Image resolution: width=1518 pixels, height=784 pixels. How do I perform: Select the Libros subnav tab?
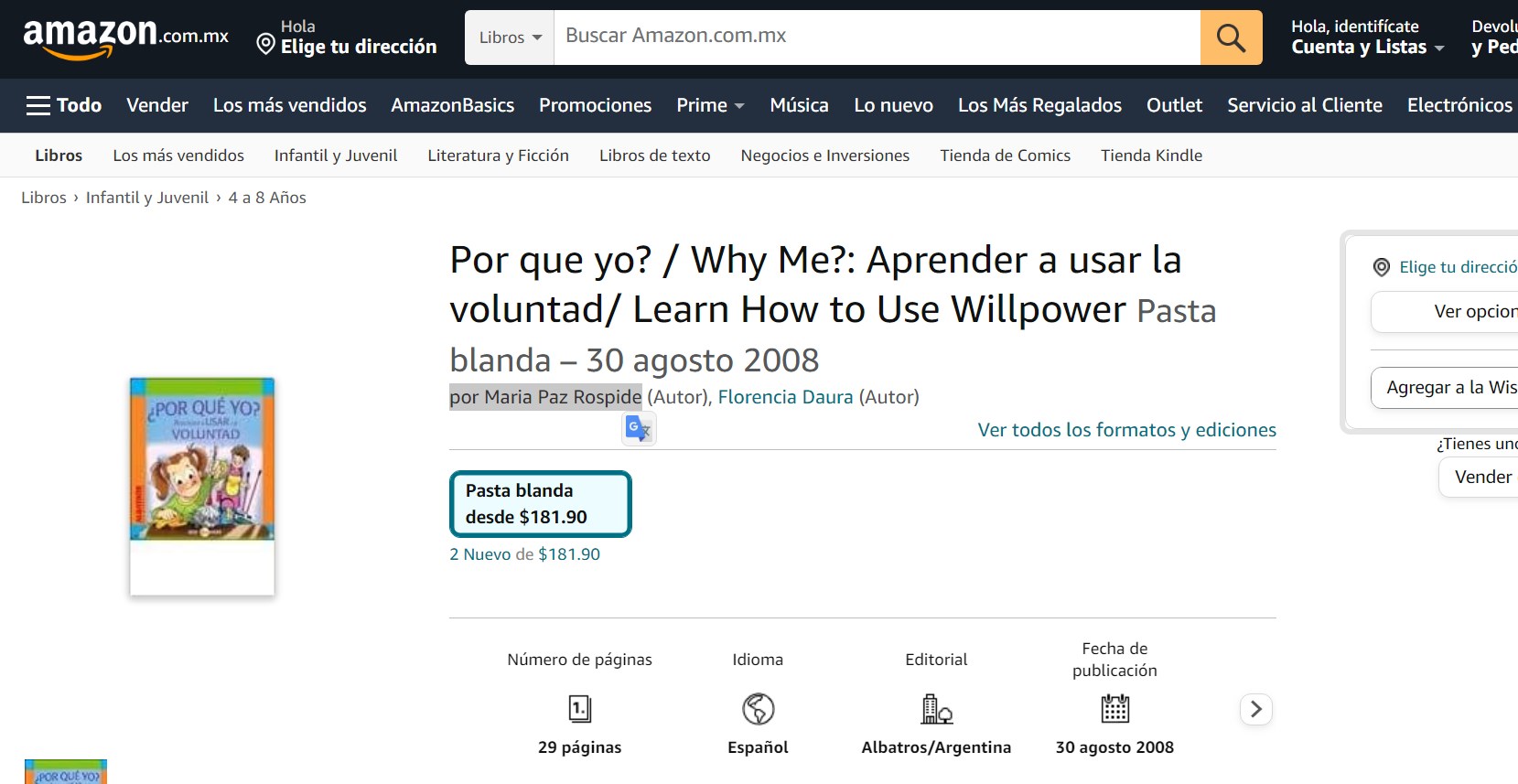[59, 156]
